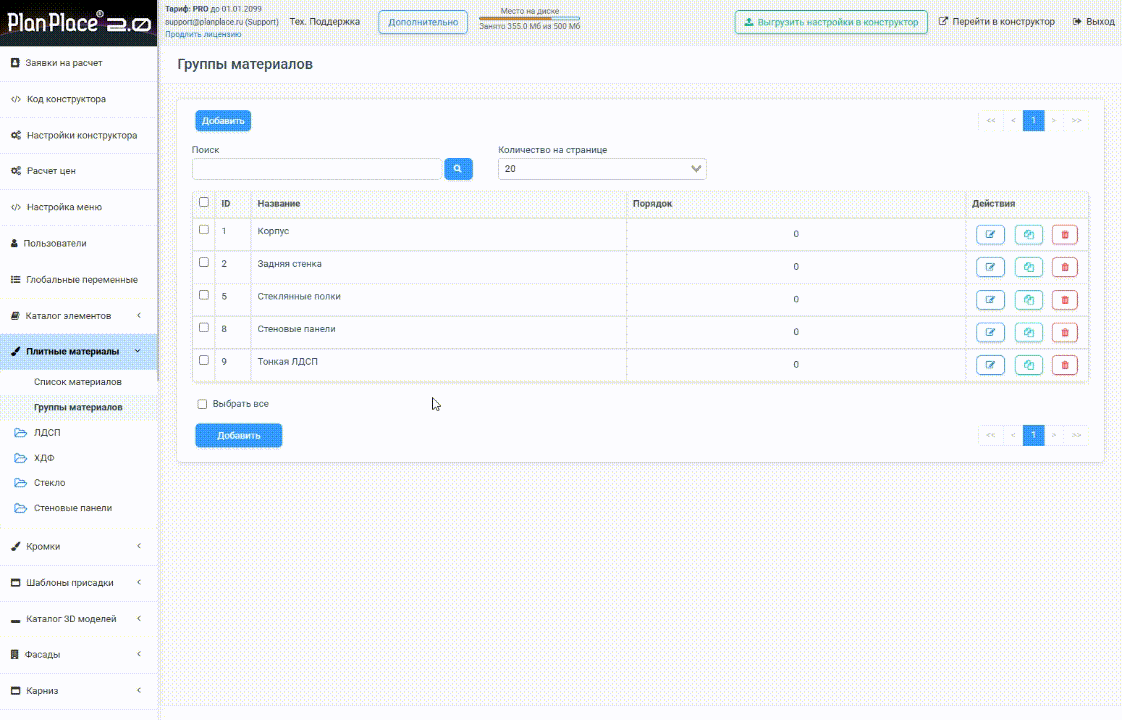Open Настройки конструктора menu item

coord(78,135)
